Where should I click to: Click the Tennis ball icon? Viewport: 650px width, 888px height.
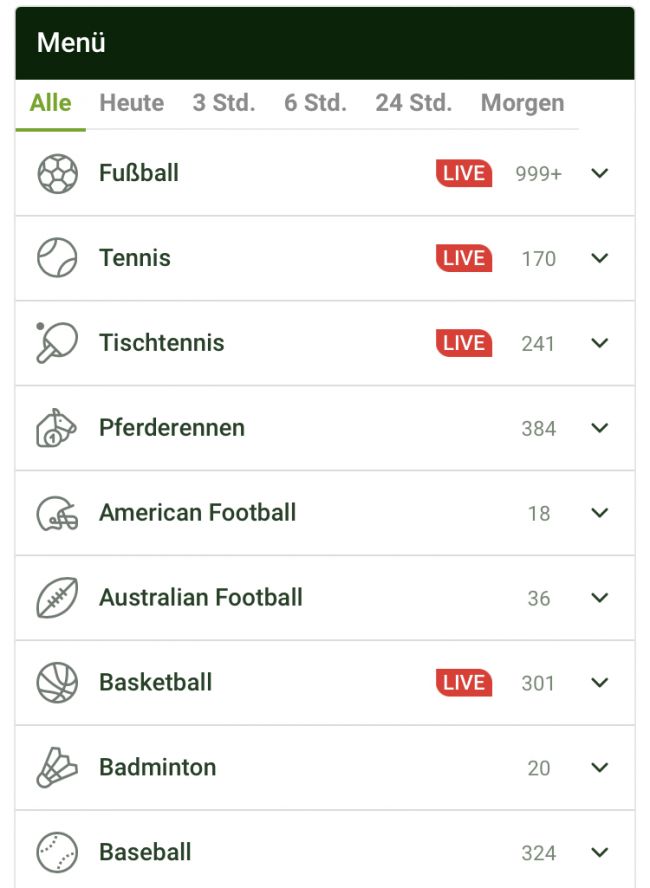[57, 258]
